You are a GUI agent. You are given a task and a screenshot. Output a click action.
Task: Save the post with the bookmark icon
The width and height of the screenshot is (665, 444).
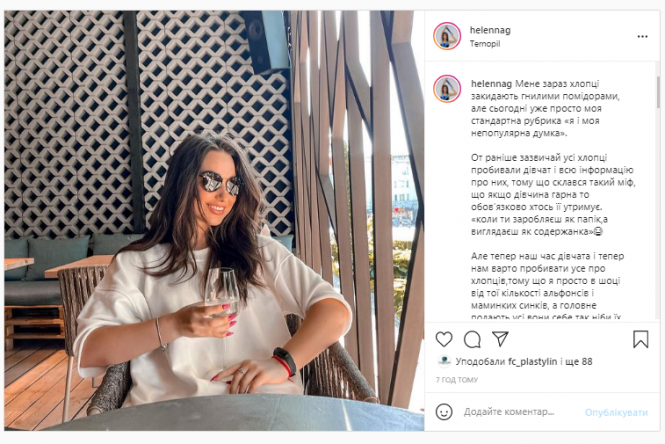tap(640, 339)
